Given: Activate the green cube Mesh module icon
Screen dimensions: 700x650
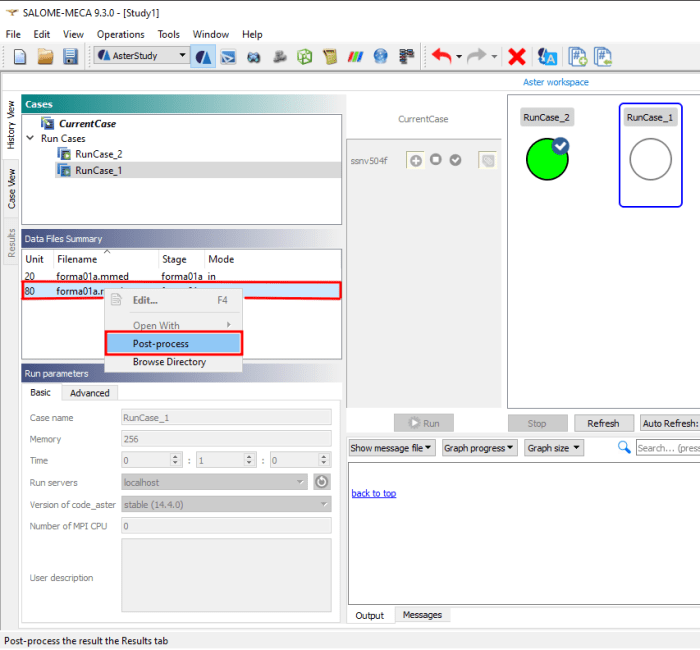Looking at the screenshot, I should (304, 57).
